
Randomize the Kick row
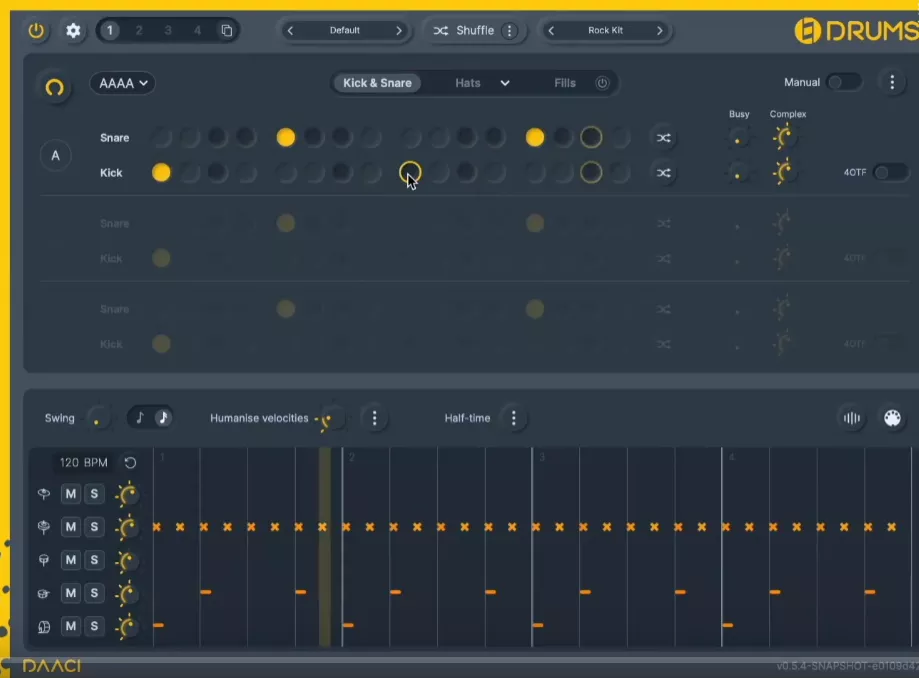click(x=663, y=173)
